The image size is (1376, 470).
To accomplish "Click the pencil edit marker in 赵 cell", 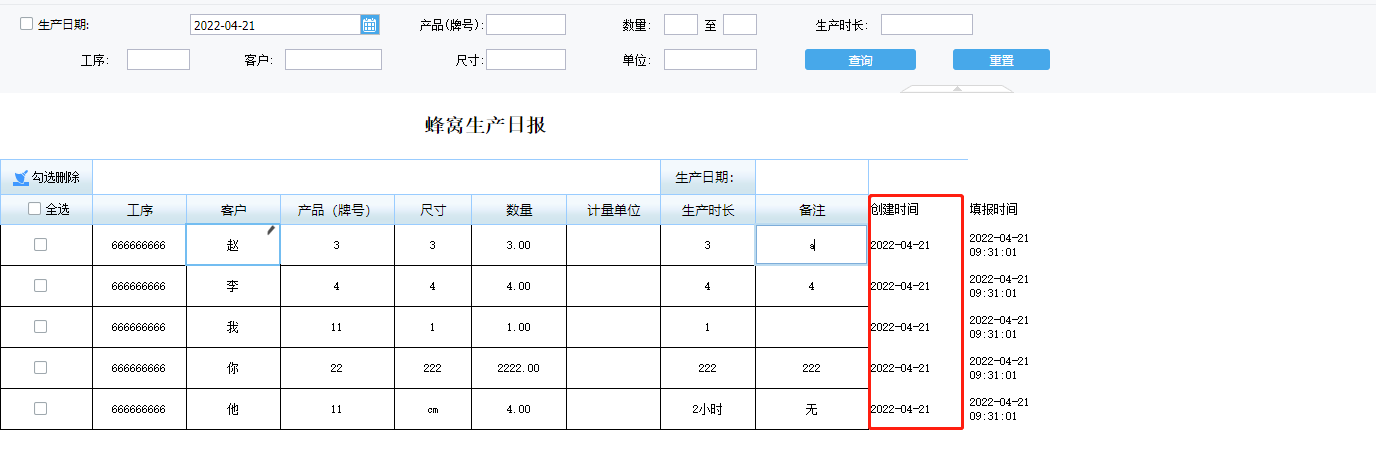I will pyautogui.click(x=271, y=230).
